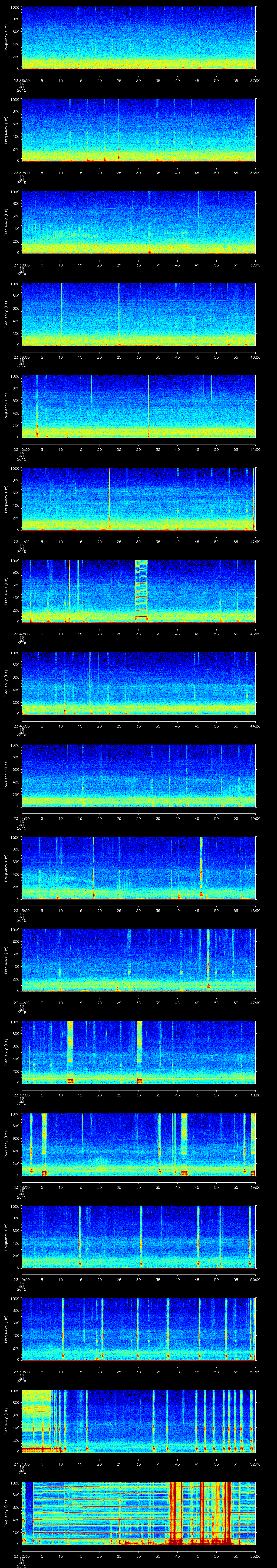The image size is (277, 1568).
Task: Click the 23:48:00 start time label
Action: pyautogui.click(x=21, y=1187)
